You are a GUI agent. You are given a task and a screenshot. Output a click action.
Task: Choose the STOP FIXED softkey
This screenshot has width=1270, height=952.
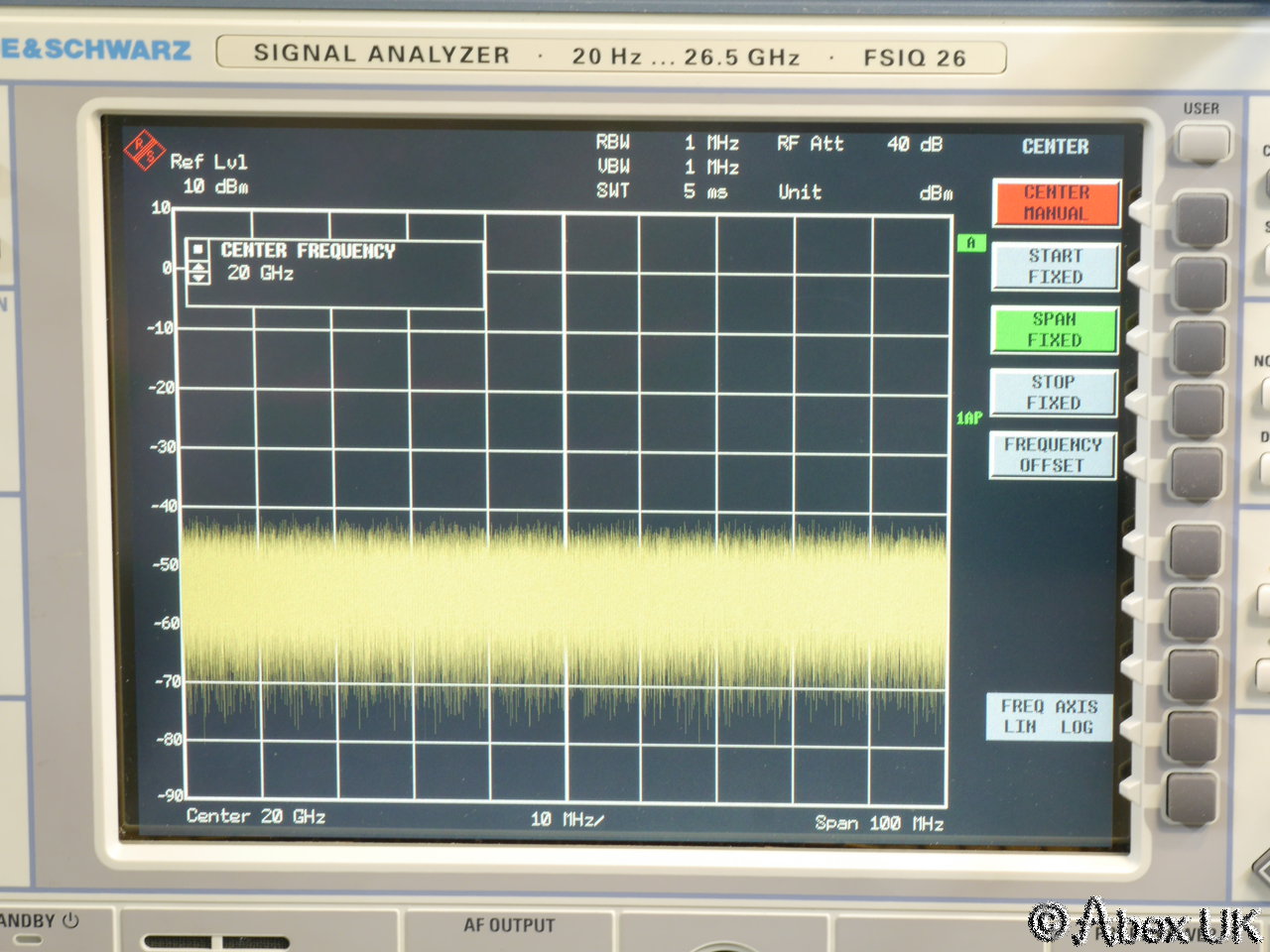tap(1053, 393)
